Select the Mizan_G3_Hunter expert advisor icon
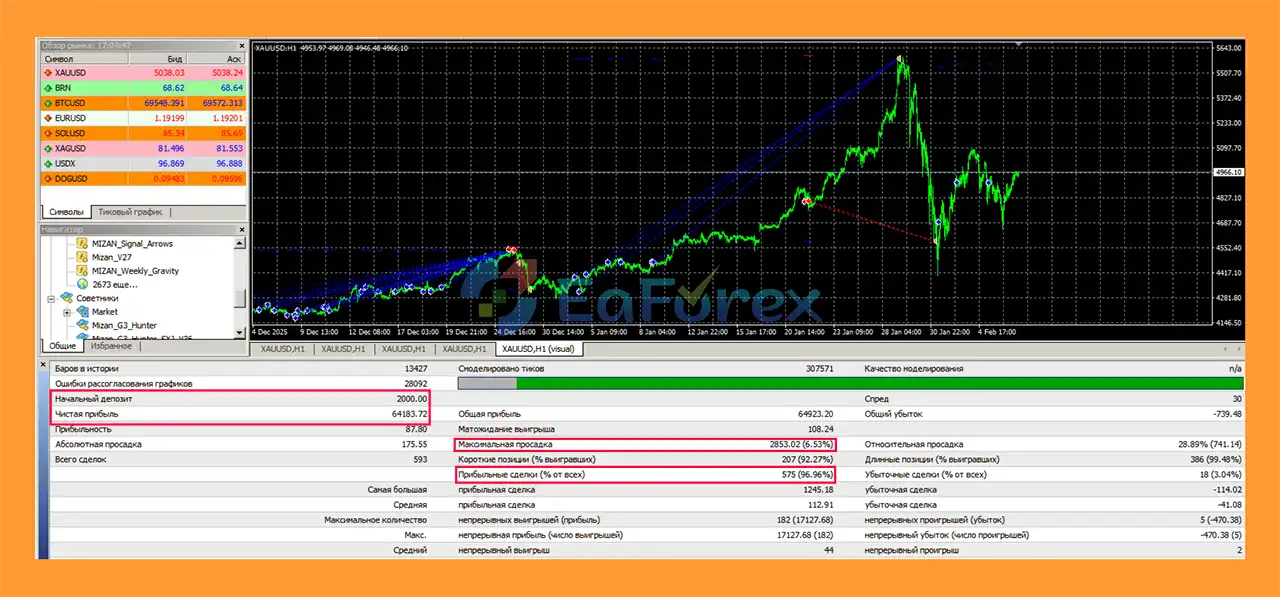This screenshot has height=597, width=1280. click(x=83, y=325)
